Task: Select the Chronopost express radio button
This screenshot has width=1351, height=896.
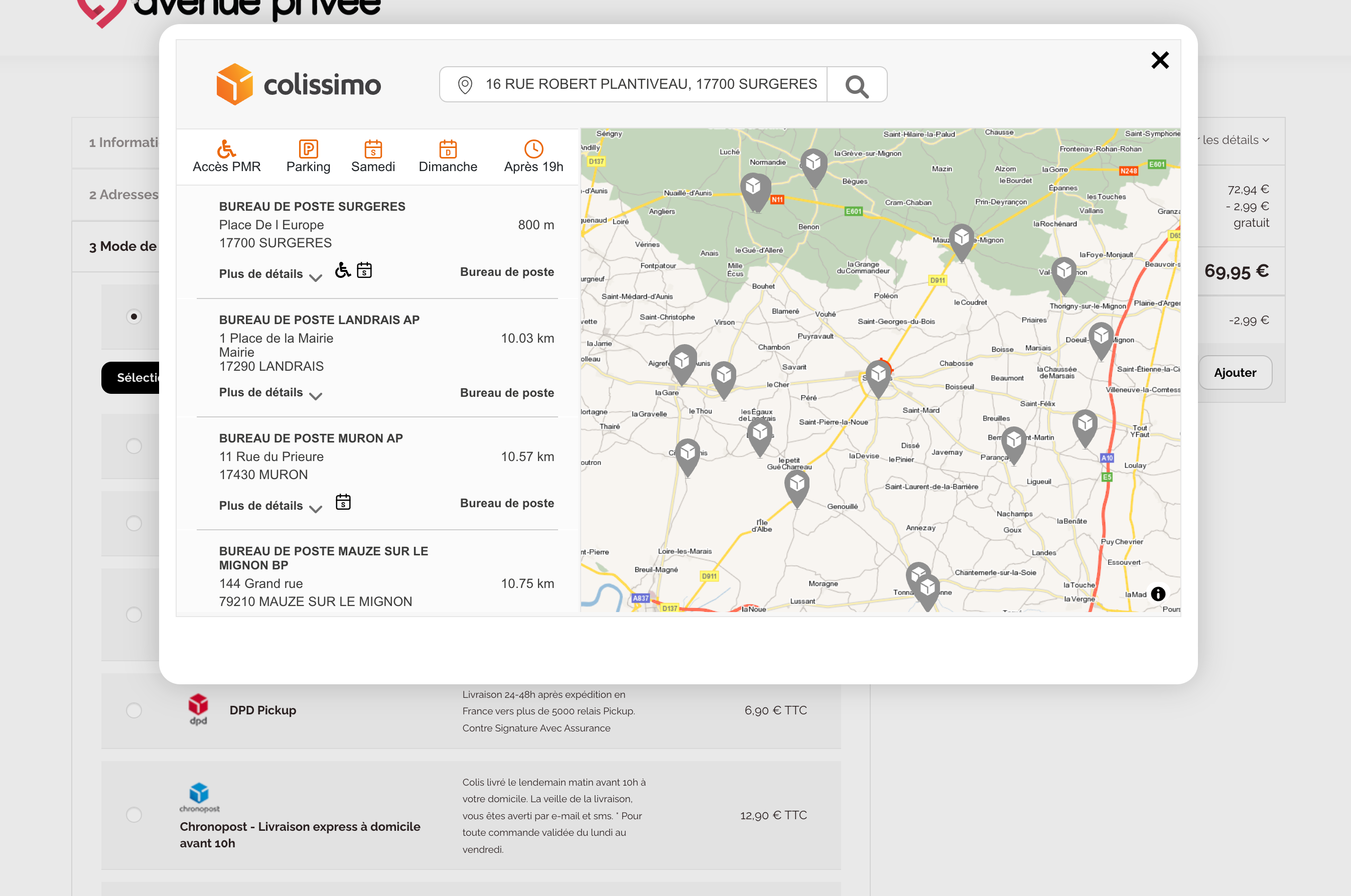Action: click(x=133, y=814)
